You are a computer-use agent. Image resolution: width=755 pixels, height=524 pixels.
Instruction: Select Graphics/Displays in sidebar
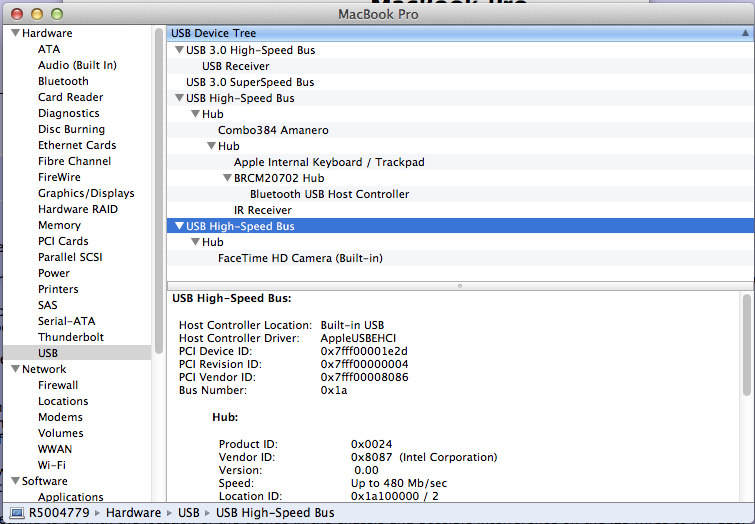pyautogui.click(x=86, y=193)
